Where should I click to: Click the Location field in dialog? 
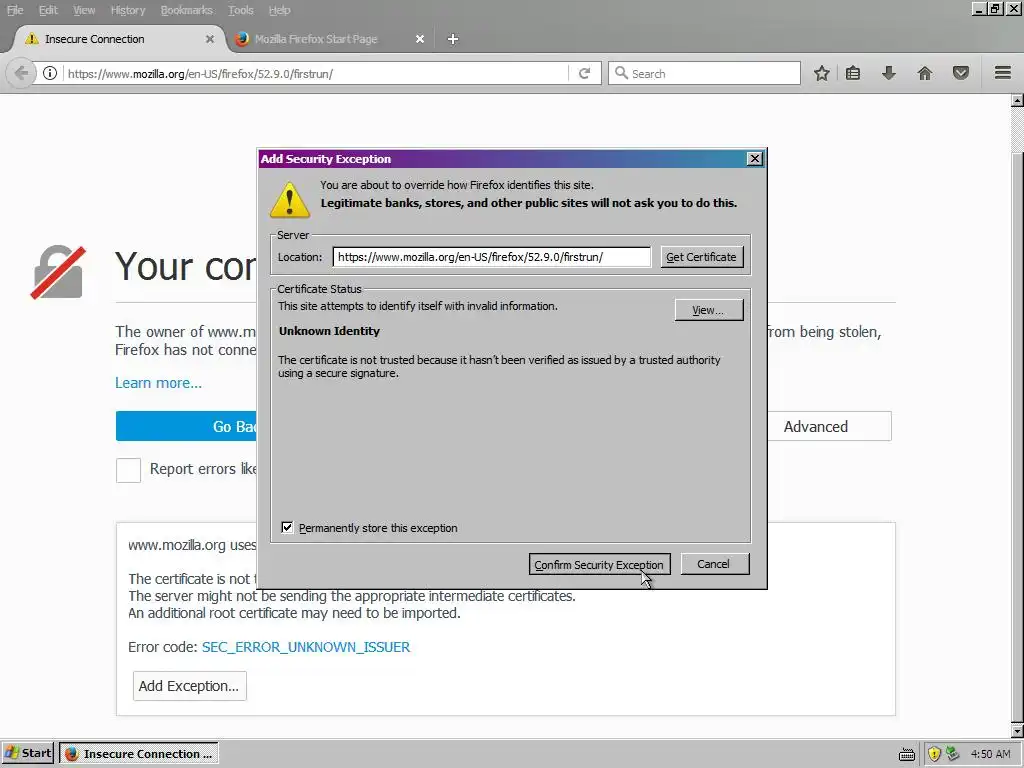[492, 257]
